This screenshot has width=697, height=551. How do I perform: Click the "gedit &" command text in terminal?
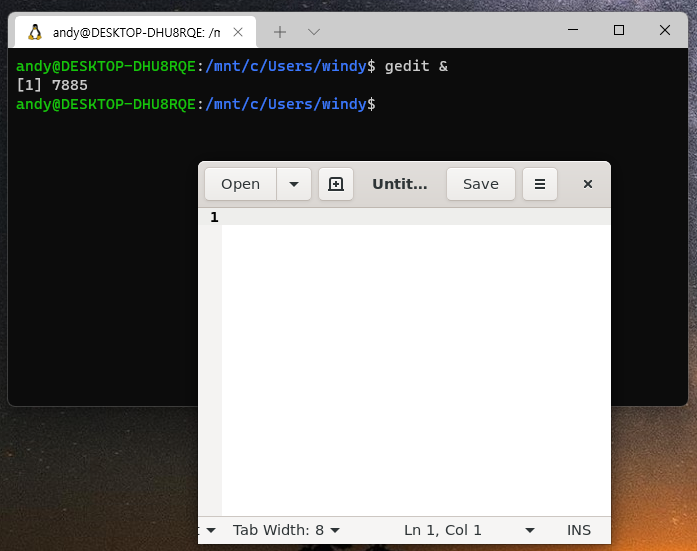pyautogui.click(x=416, y=66)
